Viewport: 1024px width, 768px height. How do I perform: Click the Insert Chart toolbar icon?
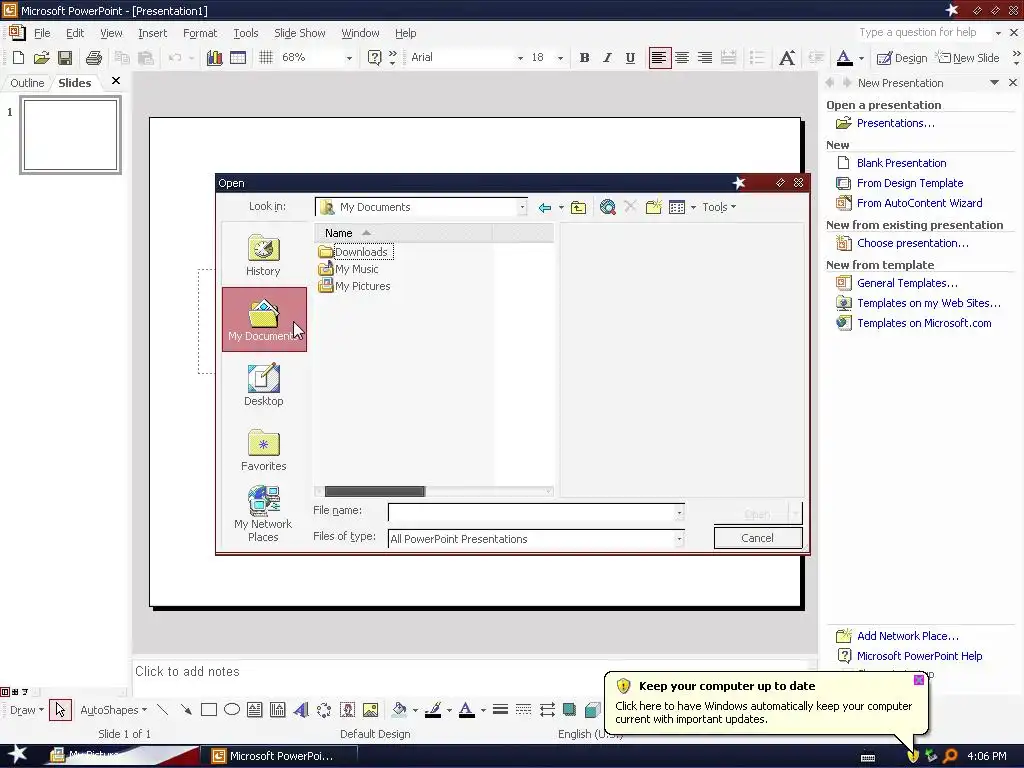(x=214, y=57)
